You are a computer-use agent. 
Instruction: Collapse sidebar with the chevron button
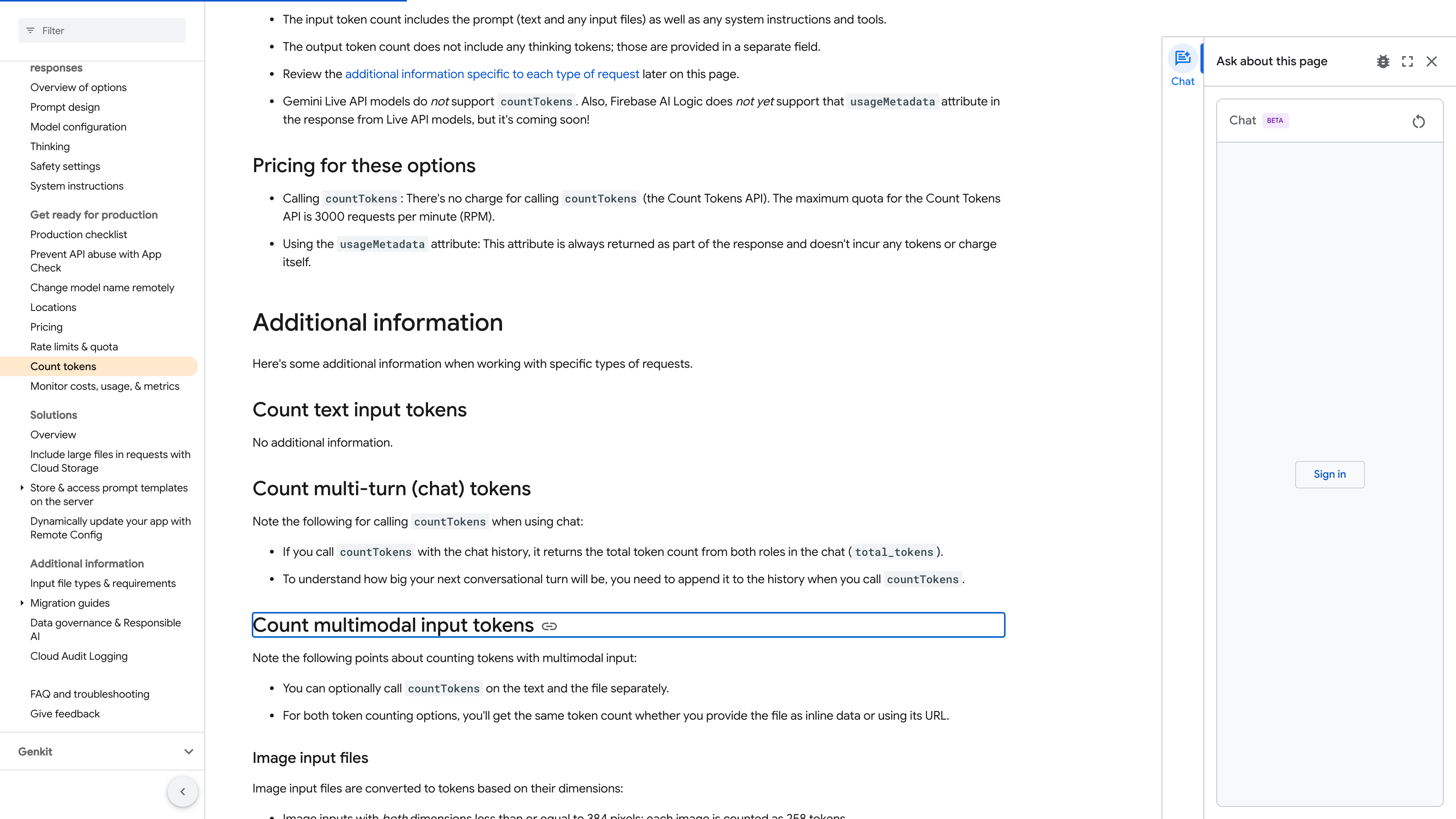pos(182,791)
